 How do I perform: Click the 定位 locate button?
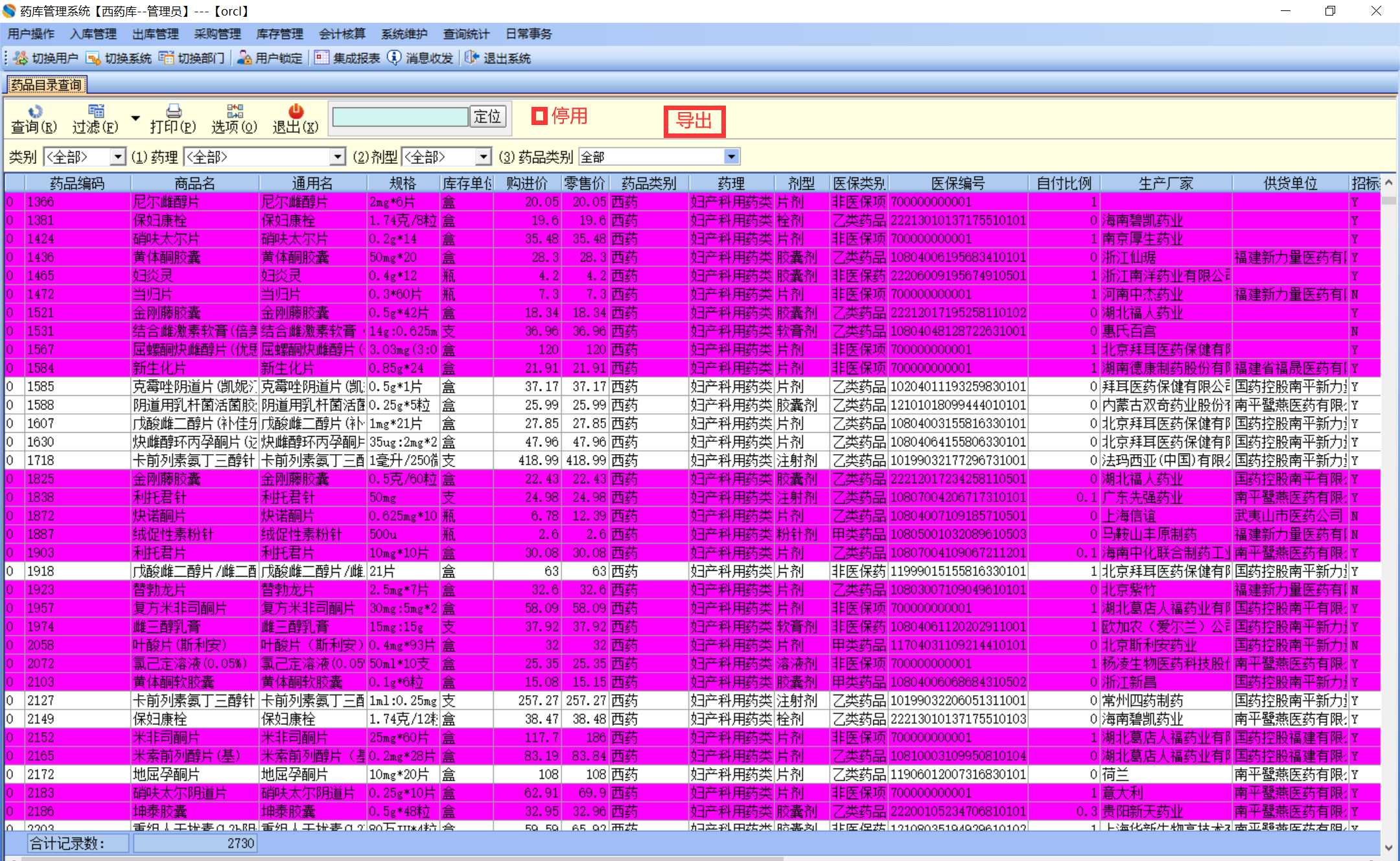487,117
